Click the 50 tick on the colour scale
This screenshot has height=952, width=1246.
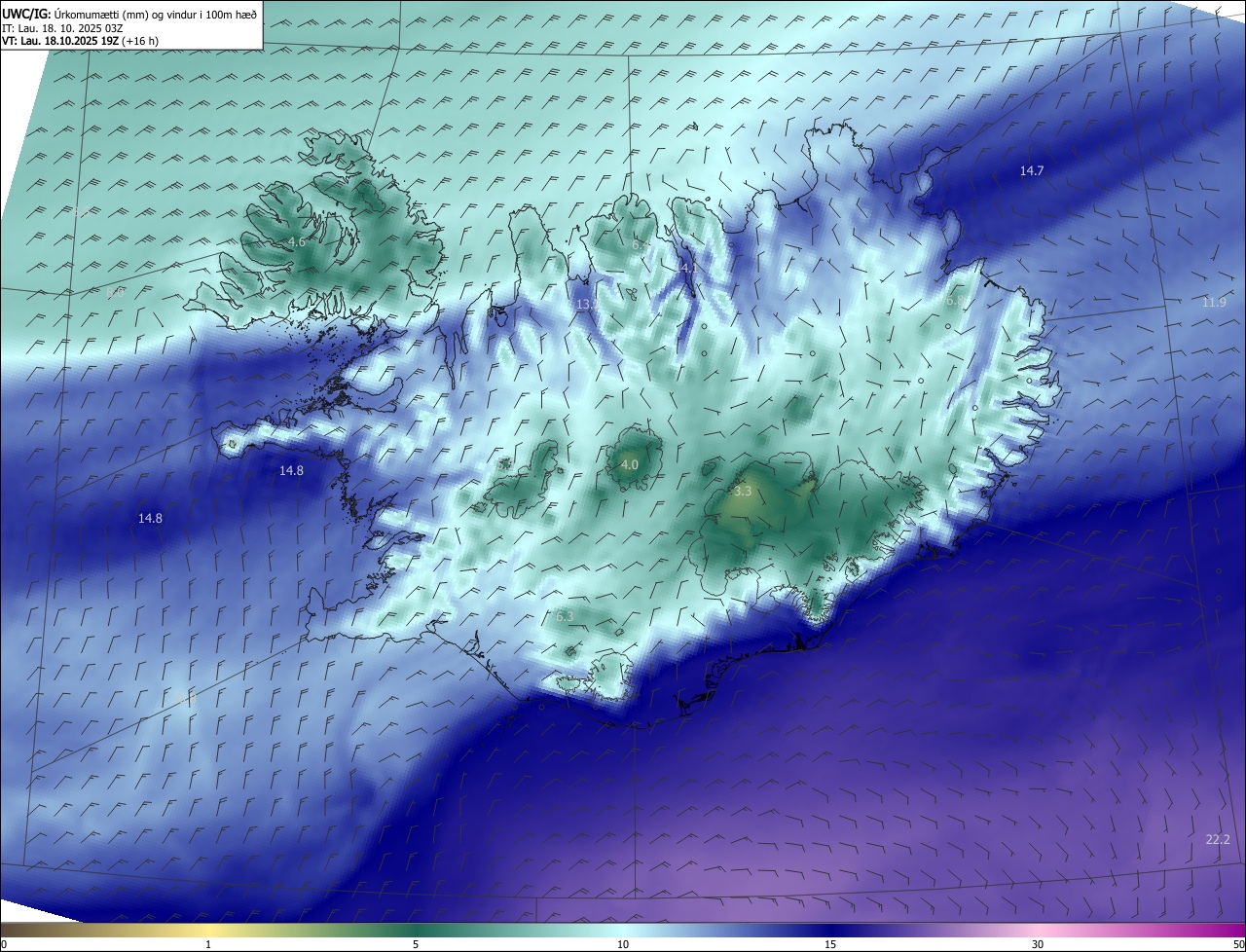[x=1238, y=944]
